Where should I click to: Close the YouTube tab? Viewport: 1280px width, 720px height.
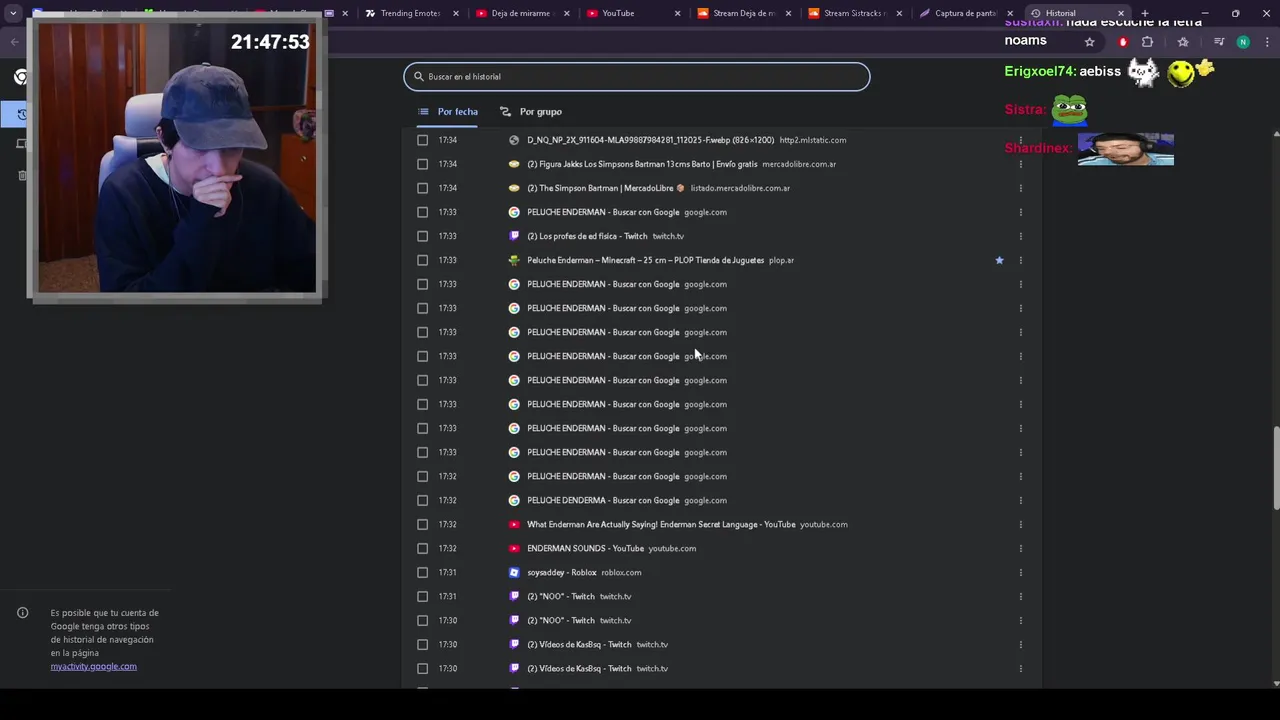(678, 13)
